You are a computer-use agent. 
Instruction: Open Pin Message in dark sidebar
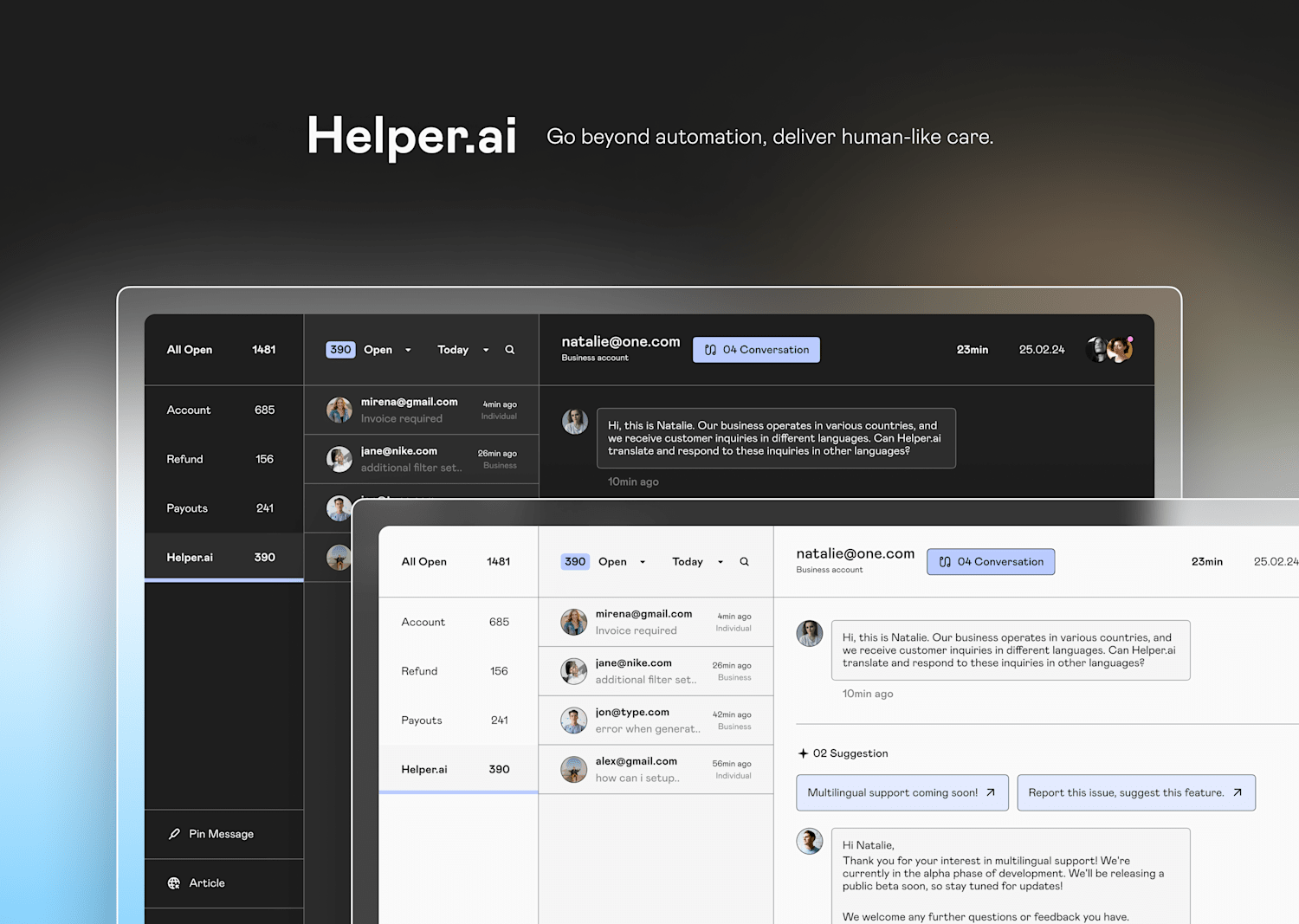(x=223, y=834)
